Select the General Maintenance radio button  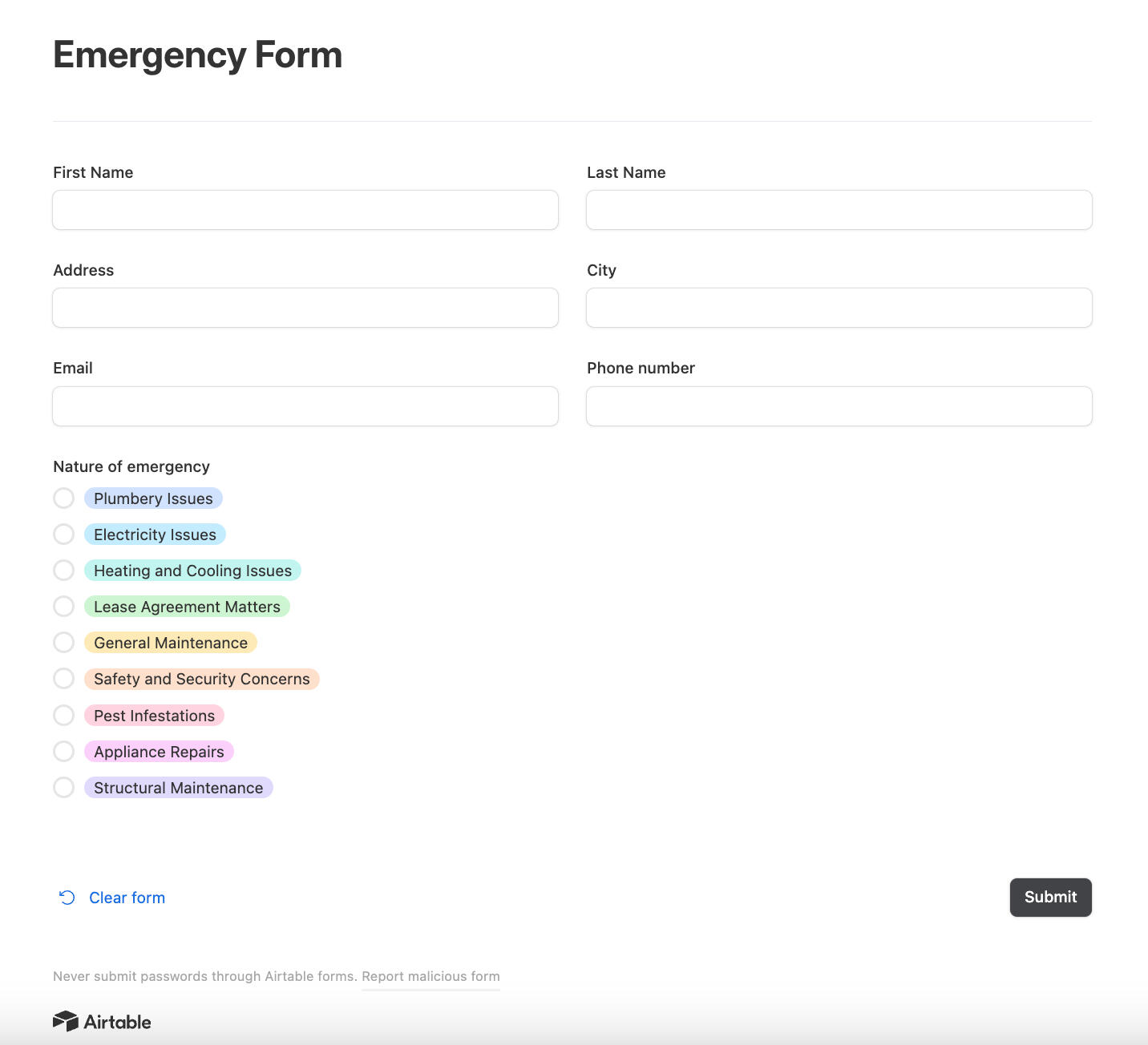[64, 643]
